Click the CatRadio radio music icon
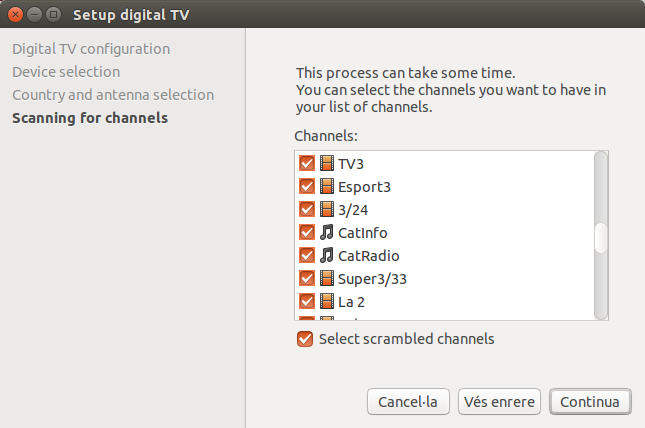Screen dimensions: 645x428 pos(326,255)
